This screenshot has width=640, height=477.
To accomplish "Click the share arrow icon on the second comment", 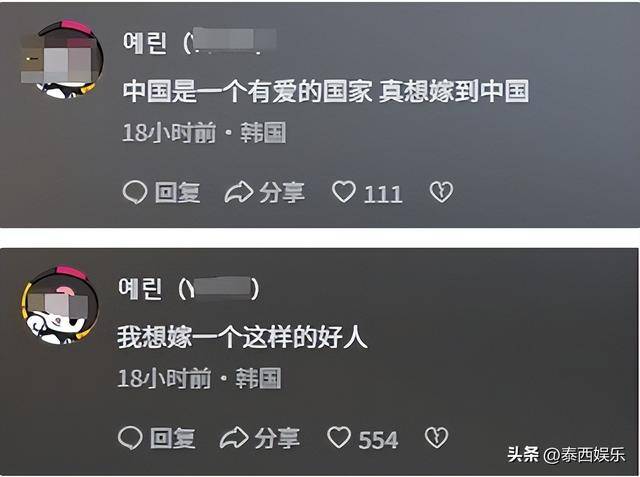I will click(234, 438).
